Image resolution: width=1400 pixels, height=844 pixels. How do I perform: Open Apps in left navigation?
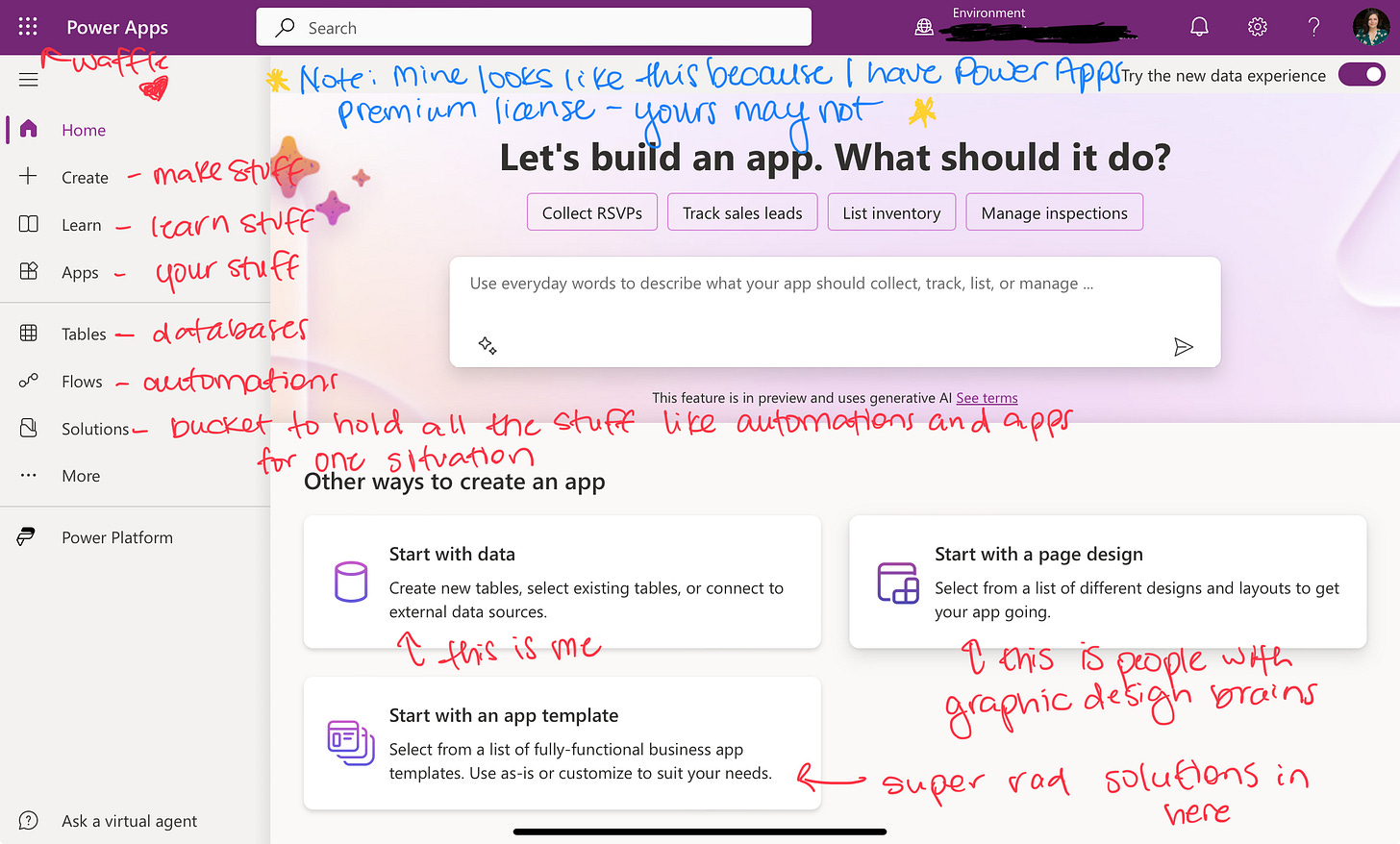(80, 273)
